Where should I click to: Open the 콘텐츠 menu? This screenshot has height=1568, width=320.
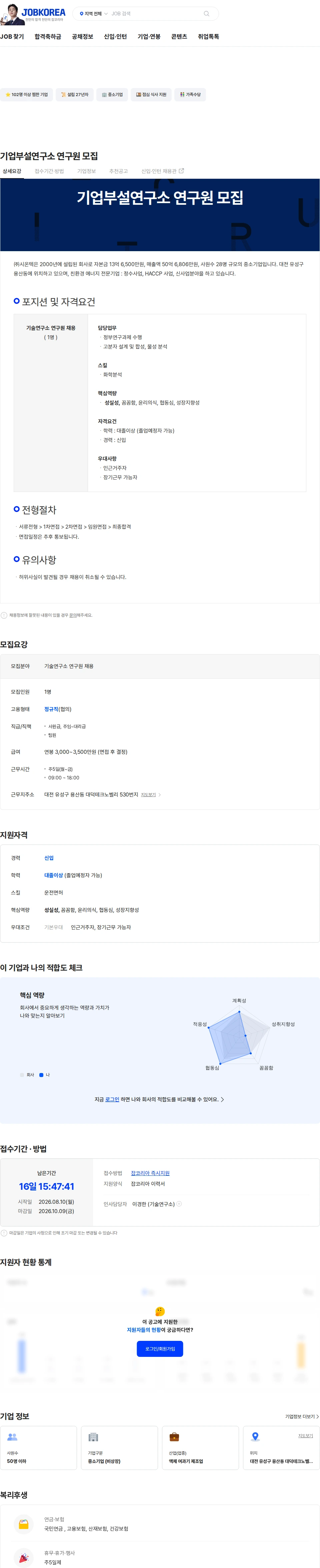coord(179,36)
